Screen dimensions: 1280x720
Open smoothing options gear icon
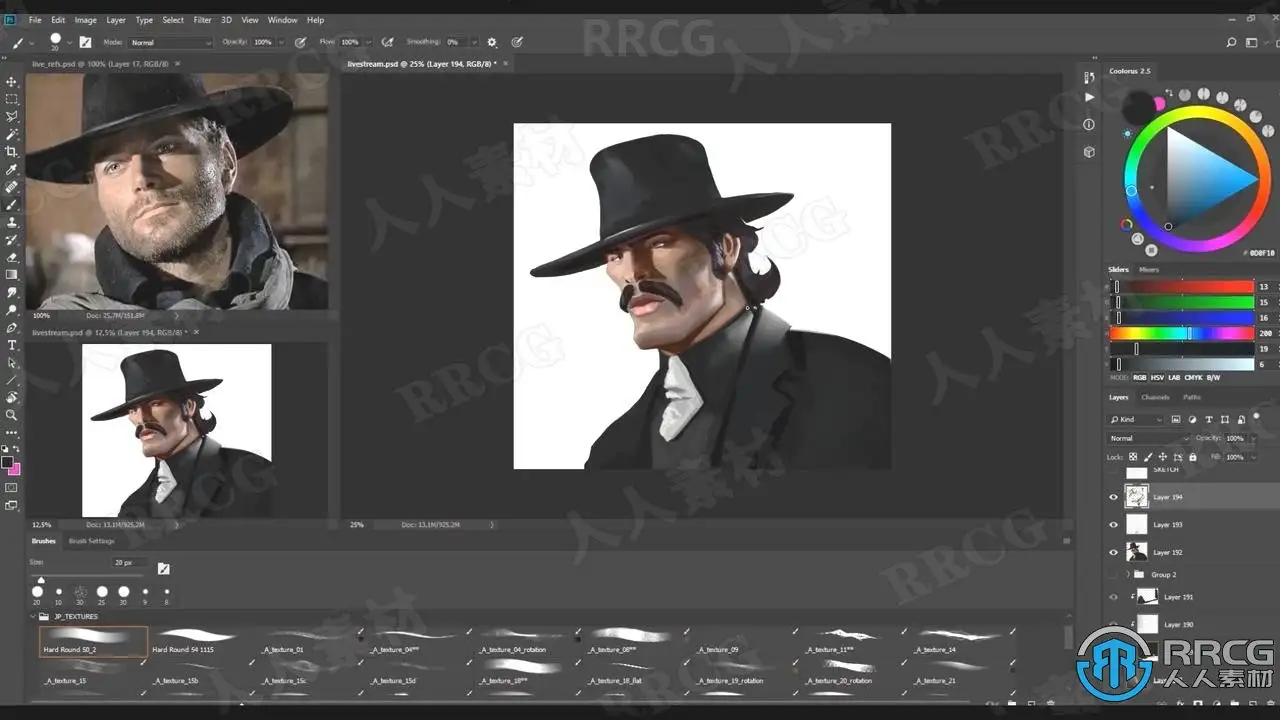tap(491, 43)
